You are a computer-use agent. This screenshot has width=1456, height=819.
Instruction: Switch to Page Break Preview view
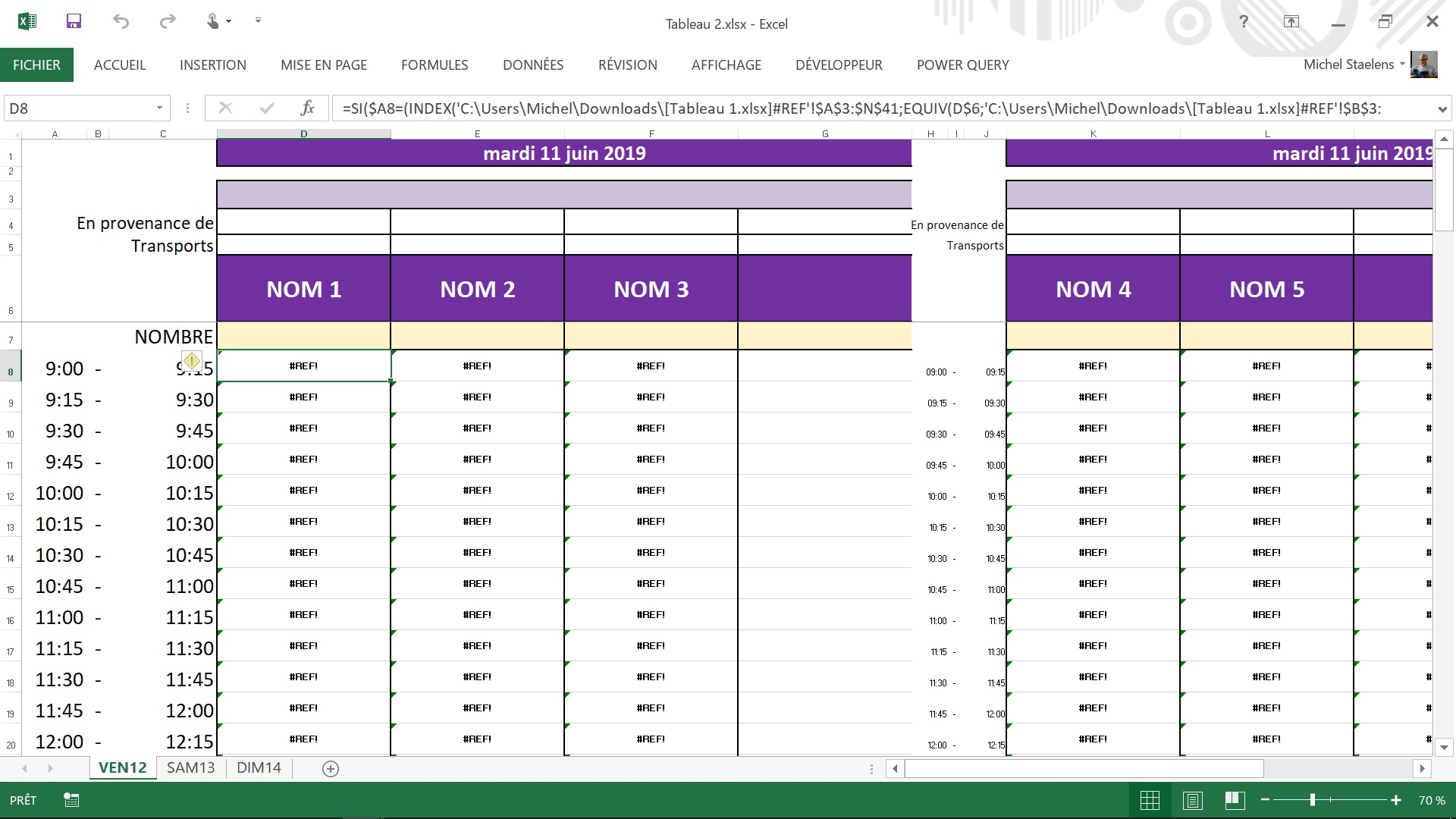[x=1235, y=800]
